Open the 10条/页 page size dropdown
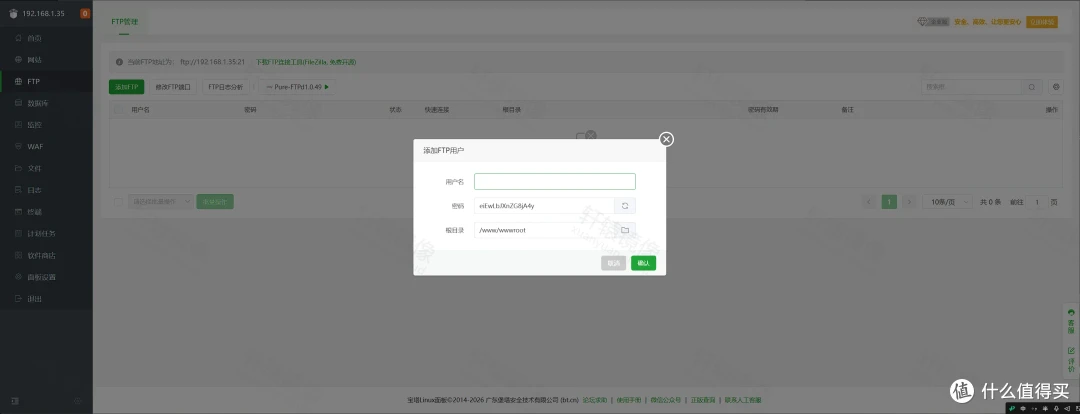The width and height of the screenshot is (1080, 414). pyautogui.click(x=948, y=202)
